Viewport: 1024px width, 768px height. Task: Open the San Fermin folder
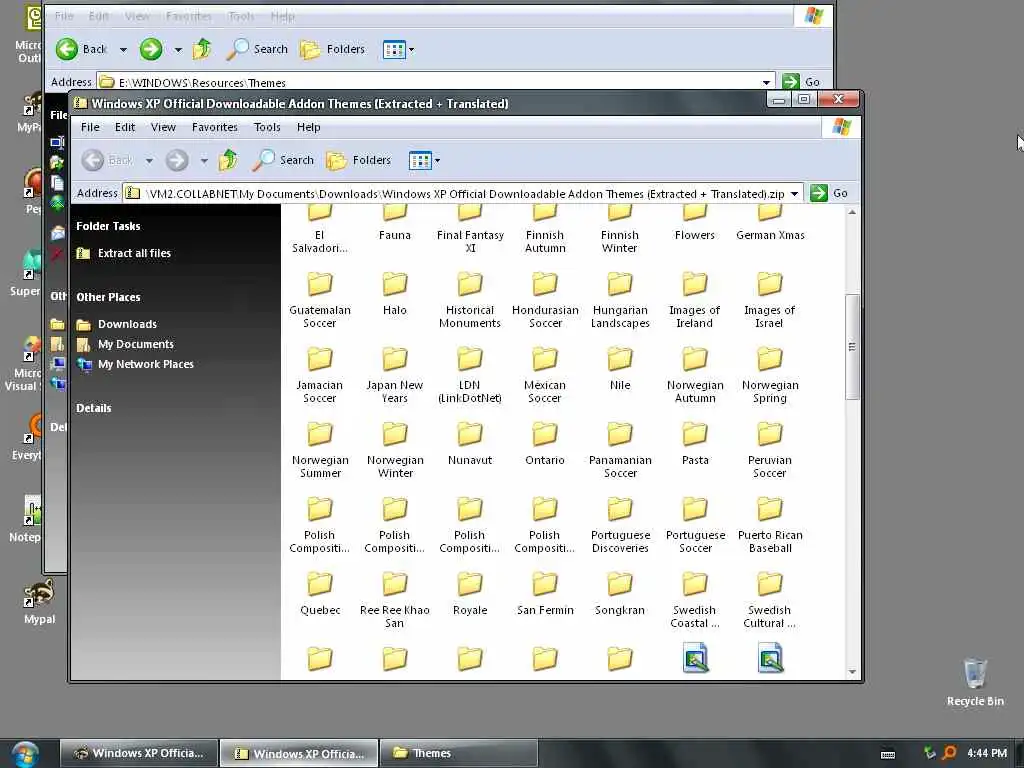(x=545, y=594)
